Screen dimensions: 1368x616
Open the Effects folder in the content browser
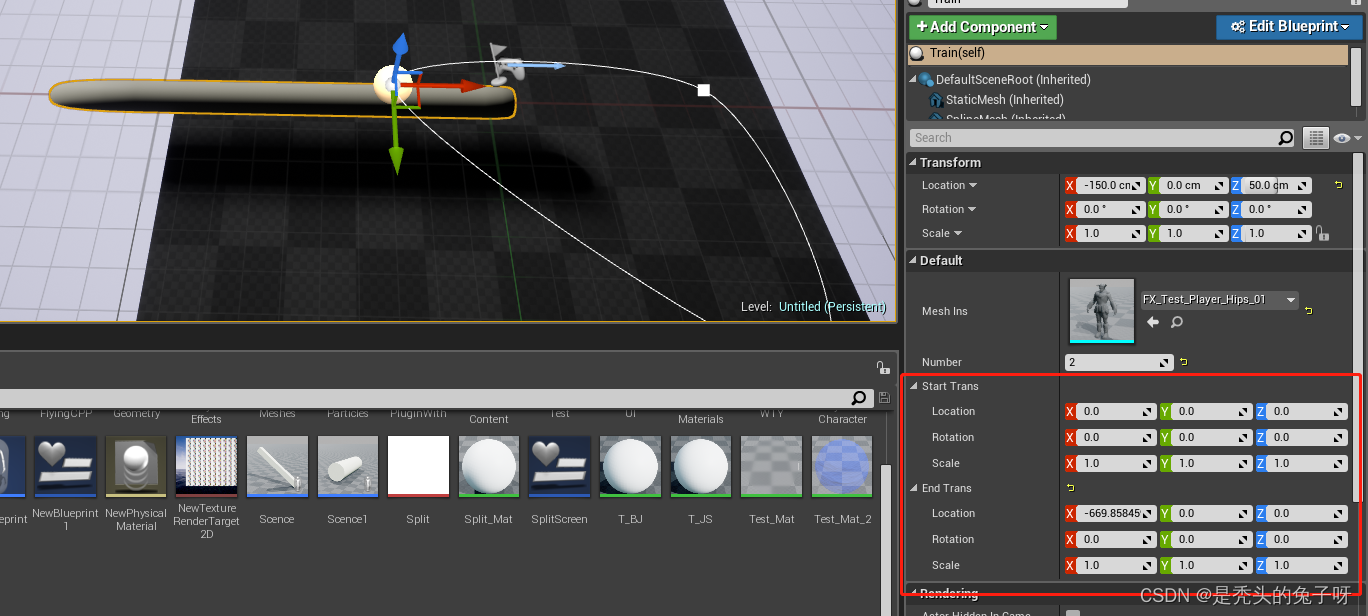point(206,419)
